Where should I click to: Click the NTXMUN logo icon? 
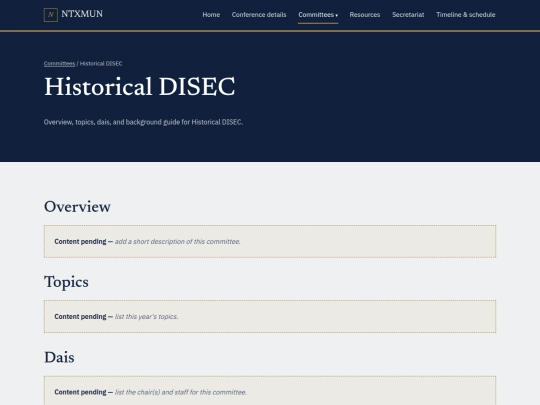[51, 15]
